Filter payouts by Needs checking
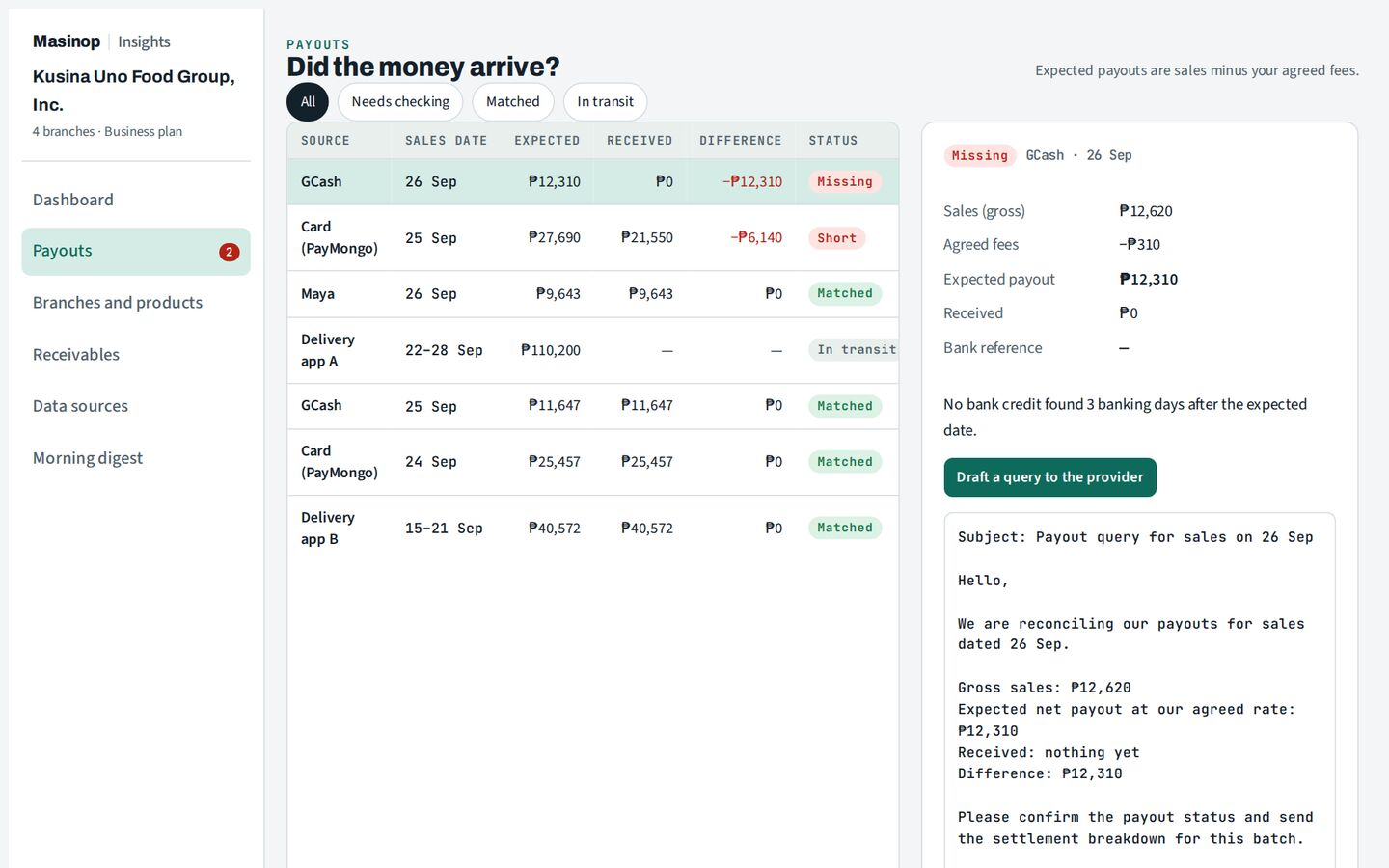Screen dimensions: 1389x868 [x=400, y=102]
